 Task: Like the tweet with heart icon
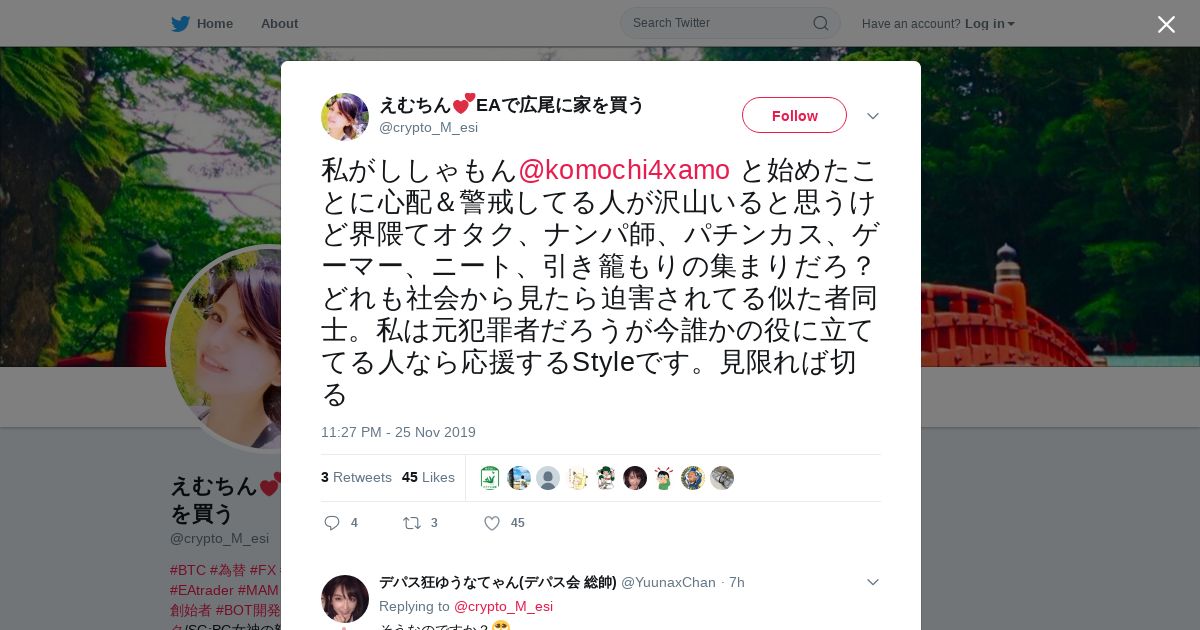point(492,522)
